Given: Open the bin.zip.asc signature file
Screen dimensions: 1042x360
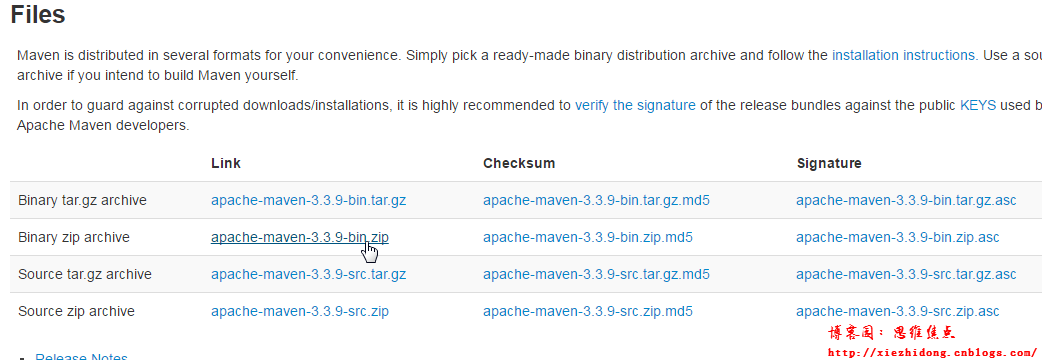Looking at the screenshot, I should pyautogui.click(x=898, y=237).
